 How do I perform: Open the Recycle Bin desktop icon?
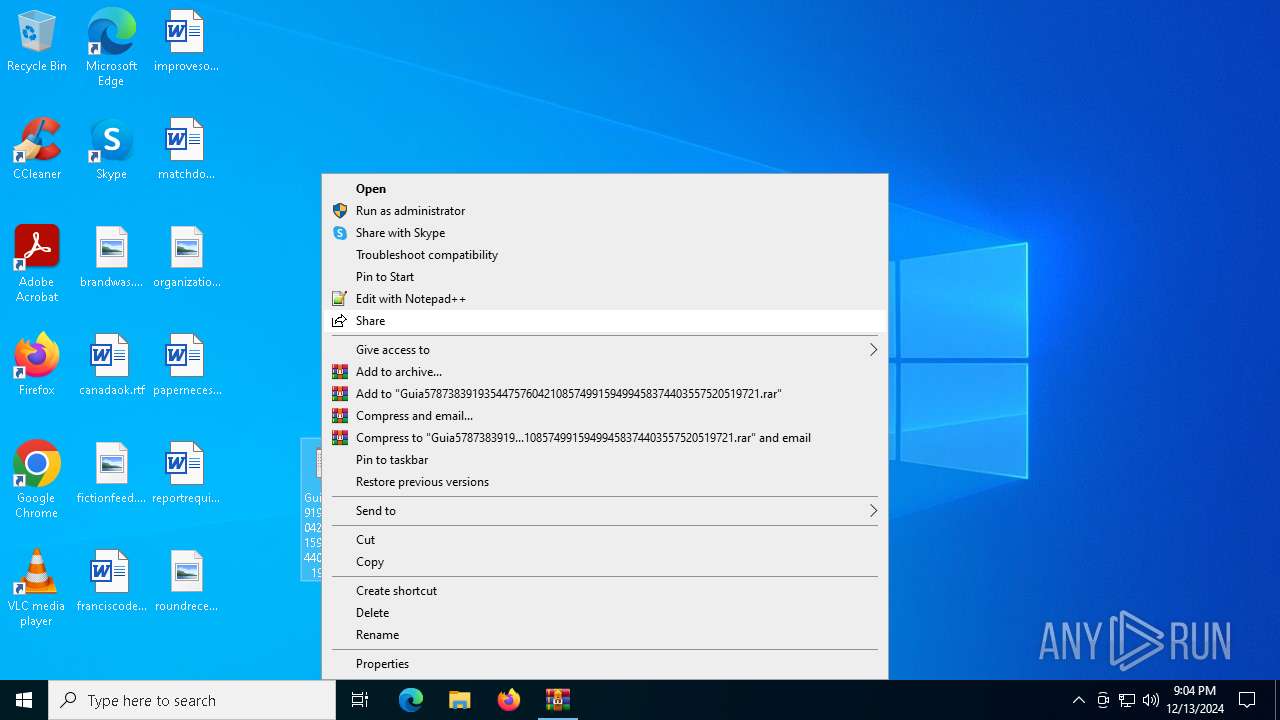pos(37,42)
